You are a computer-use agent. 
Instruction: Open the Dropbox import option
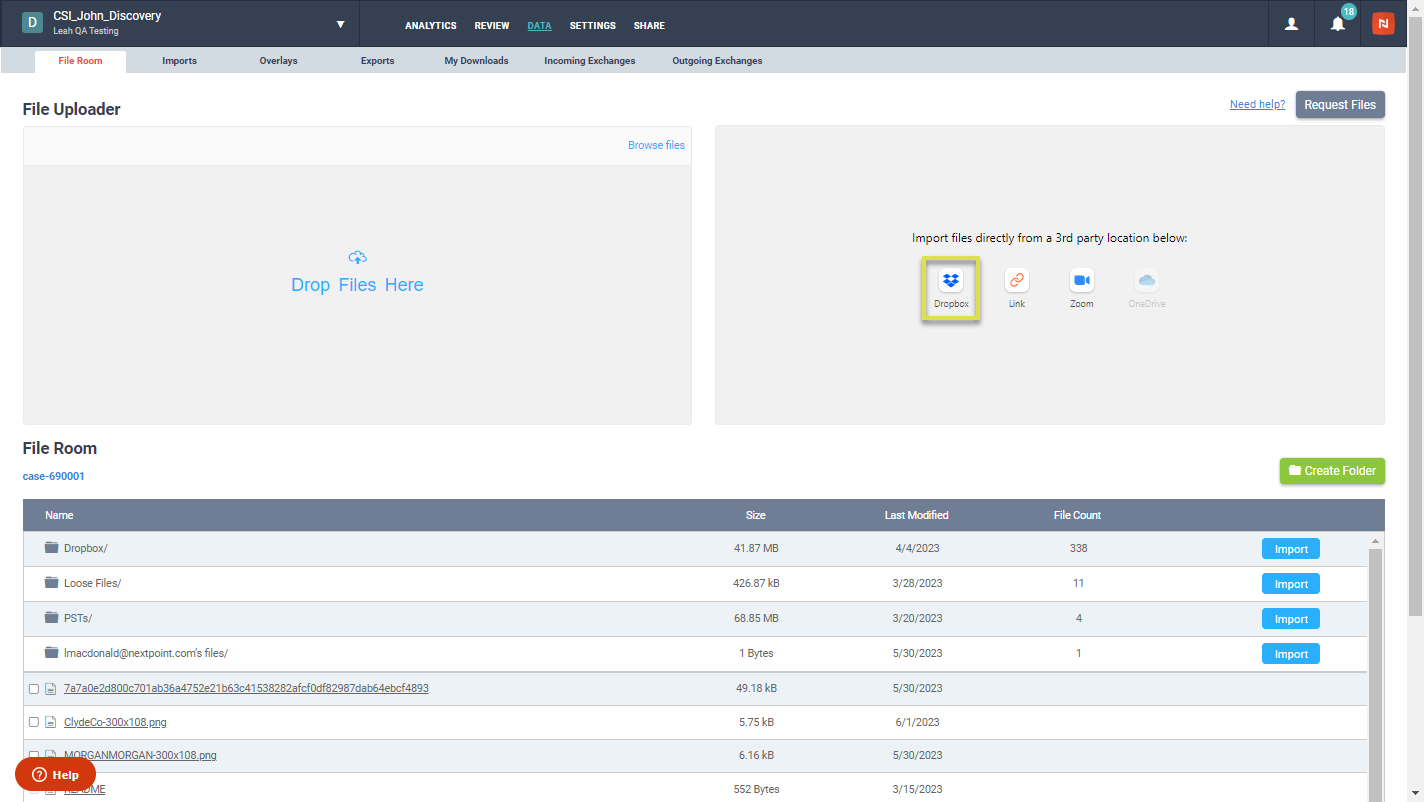tap(951, 289)
